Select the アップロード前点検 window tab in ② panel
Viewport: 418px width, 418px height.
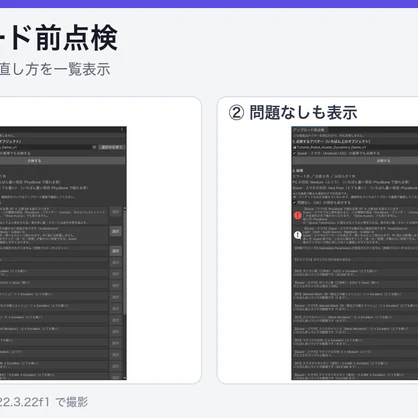(x=309, y=130)
